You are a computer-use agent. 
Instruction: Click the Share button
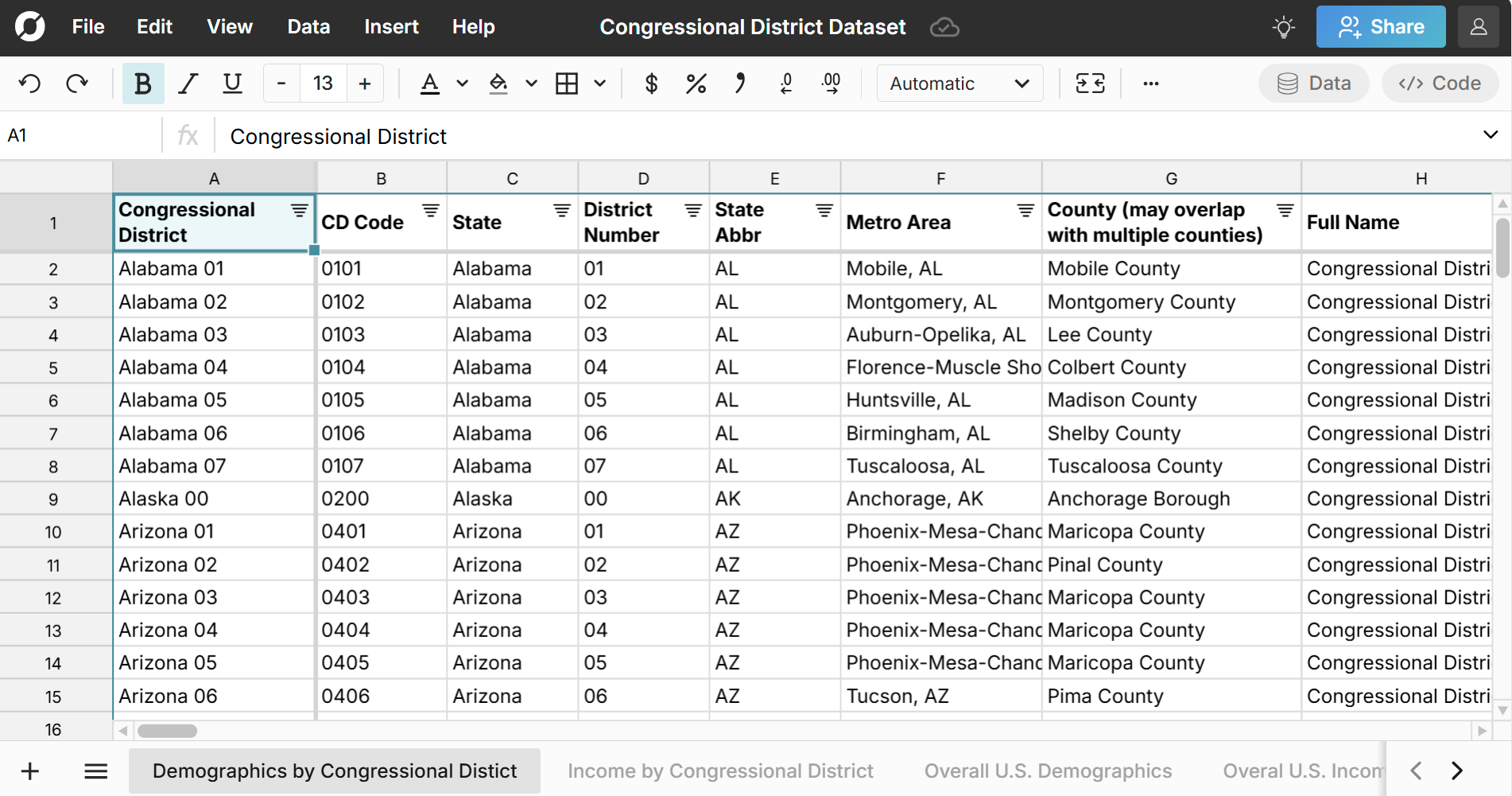pos(1381,27)
